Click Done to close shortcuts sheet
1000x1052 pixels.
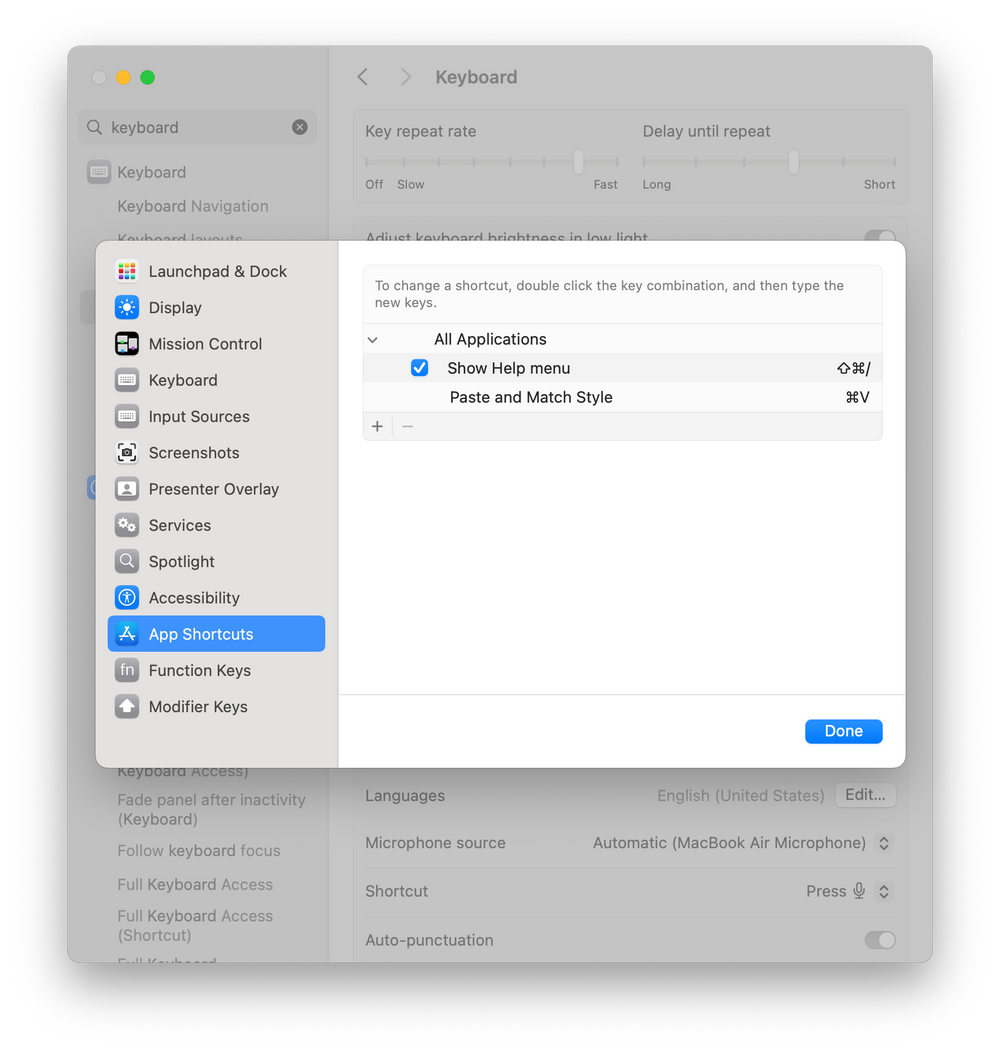pyautogui.click(x=844, y=731)
